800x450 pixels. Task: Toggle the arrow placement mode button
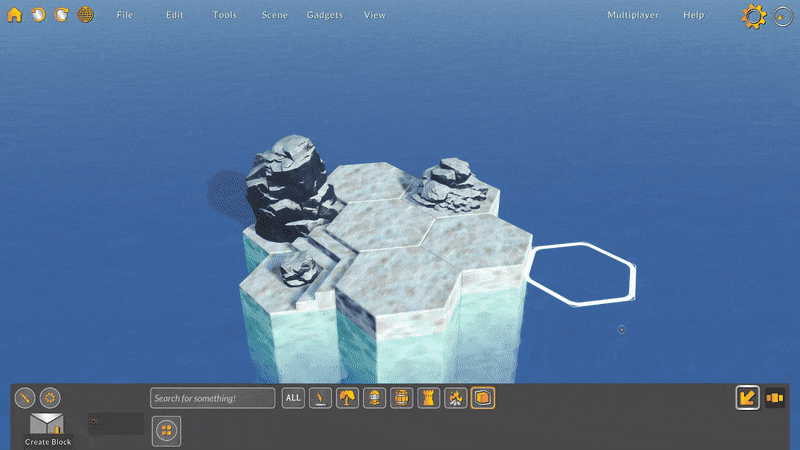pos(747,398)
